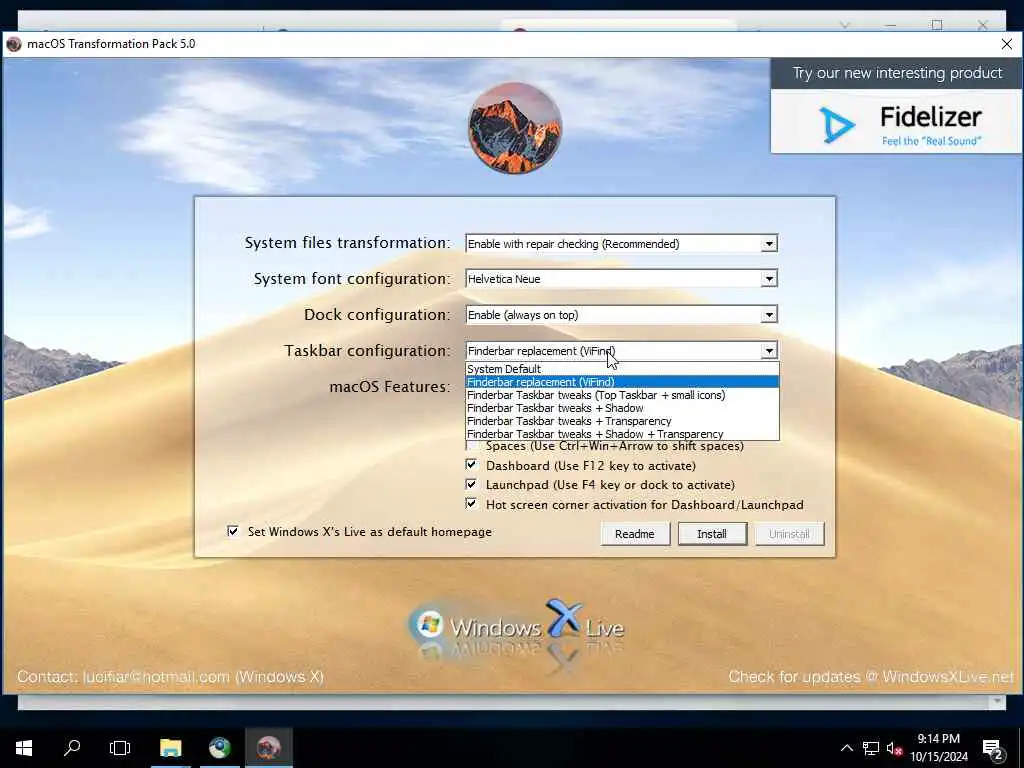Expand System files transformation dropdown
Viewport: 1024px width, 768px height.
pos(769,244)
